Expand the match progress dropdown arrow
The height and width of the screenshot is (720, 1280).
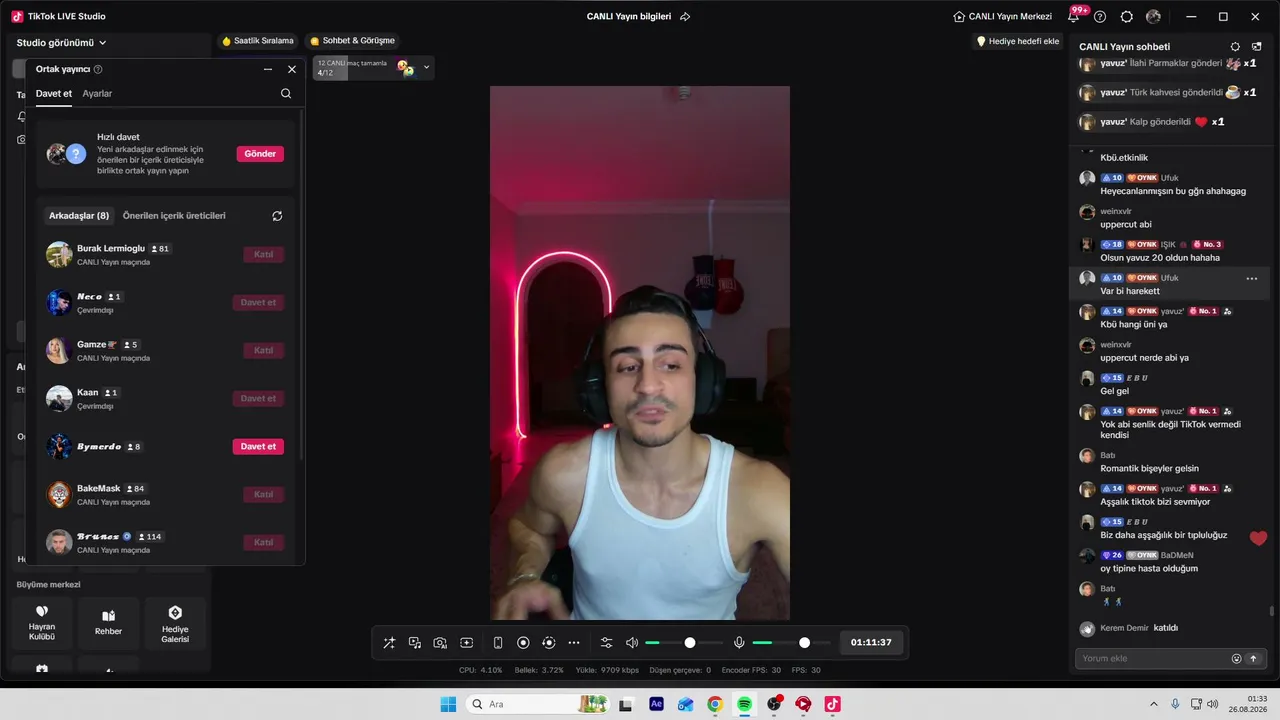point(427,68)
